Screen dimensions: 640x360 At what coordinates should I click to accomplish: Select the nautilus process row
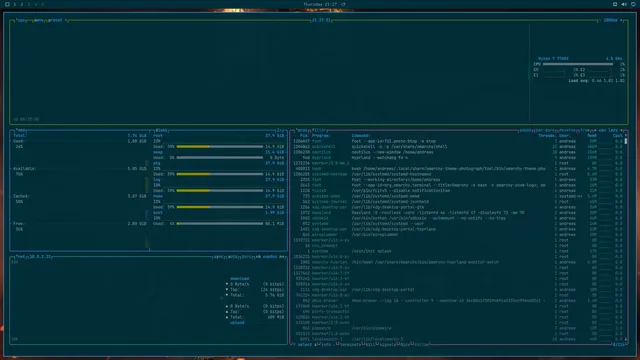click(x=458, y=152)
